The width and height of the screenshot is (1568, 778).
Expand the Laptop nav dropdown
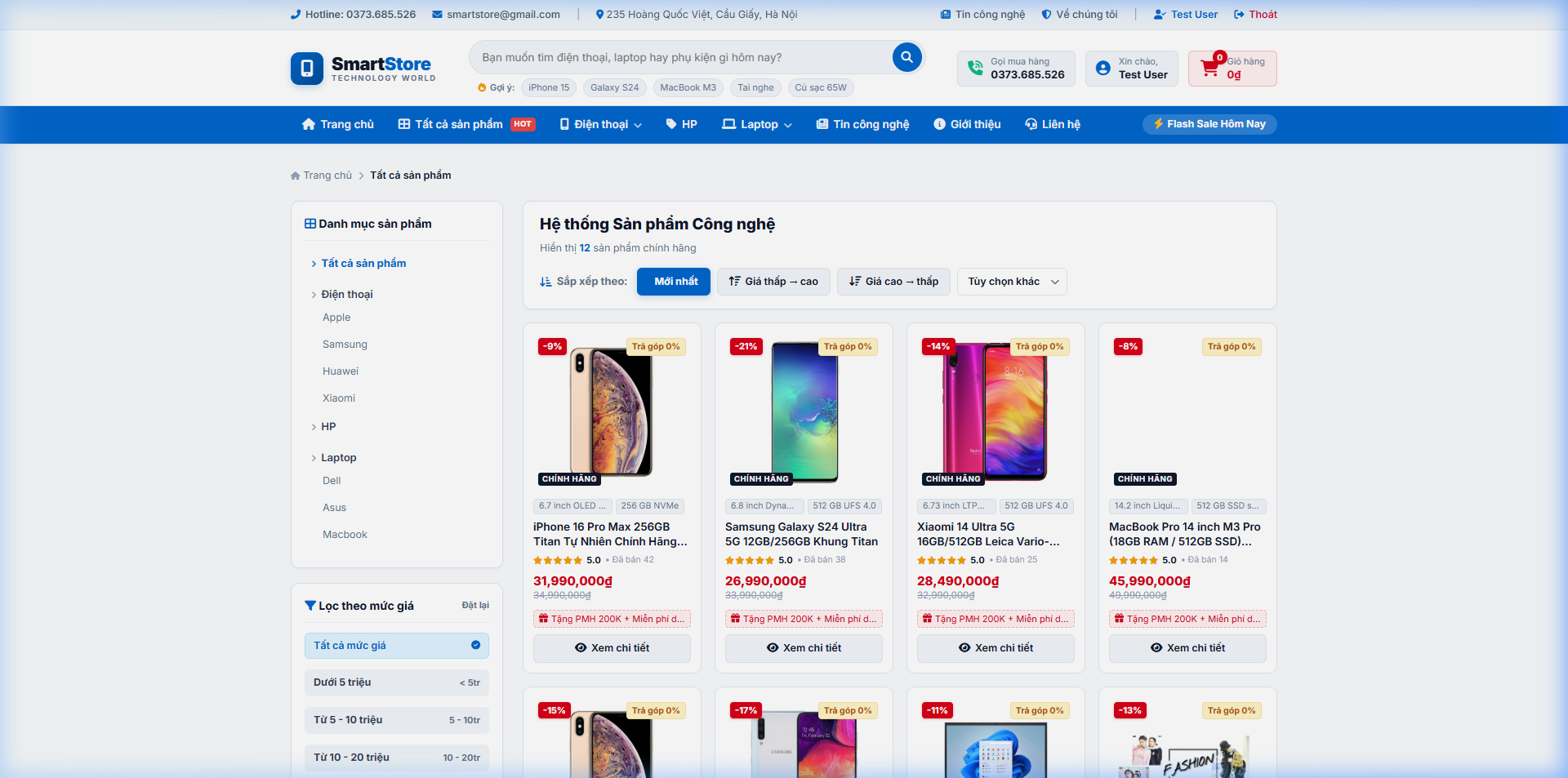(757, 125)
